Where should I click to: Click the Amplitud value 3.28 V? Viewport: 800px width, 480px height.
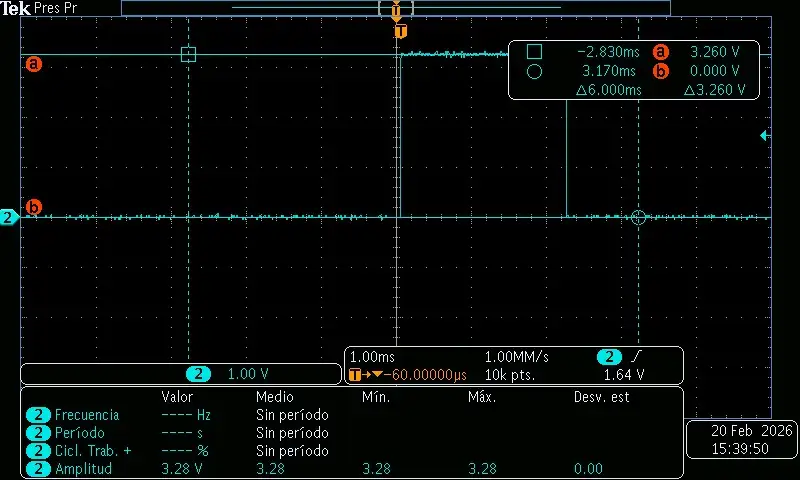182,469
